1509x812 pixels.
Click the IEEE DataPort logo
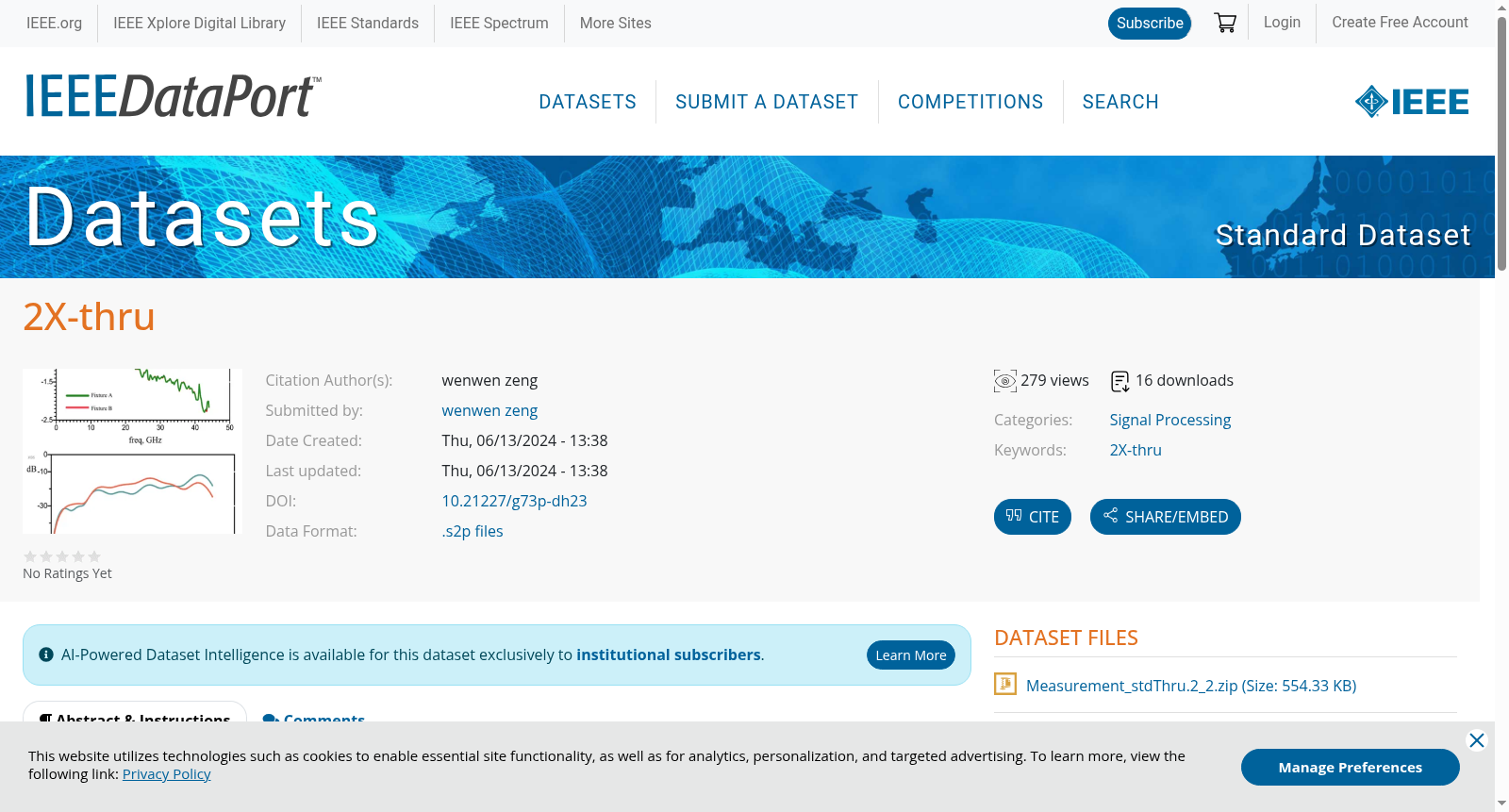173,96
